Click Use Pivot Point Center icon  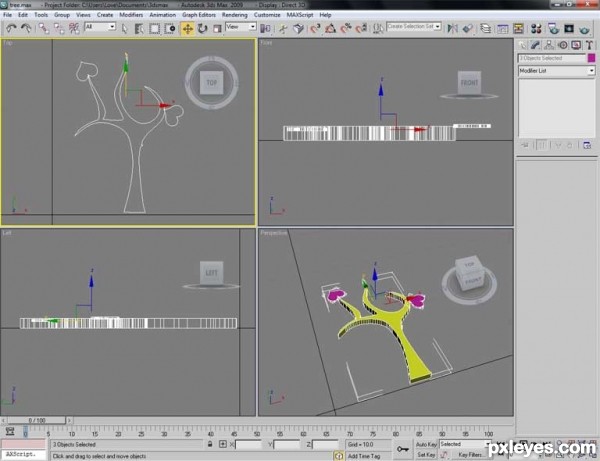click(x=265, y=29)
